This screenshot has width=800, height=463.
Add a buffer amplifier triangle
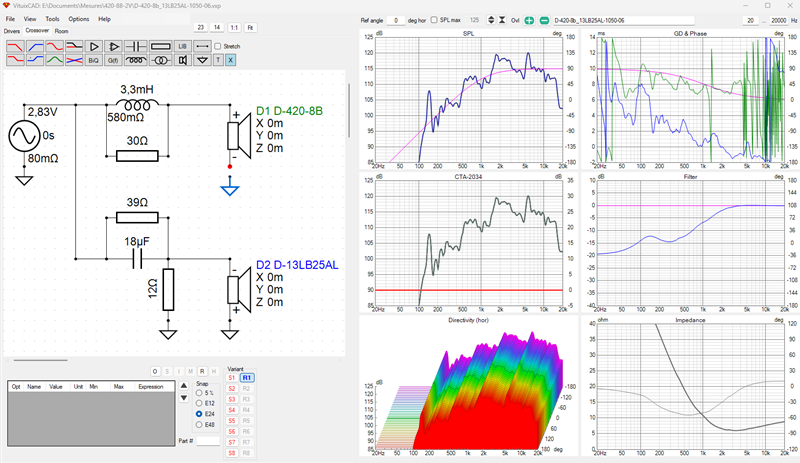click(x=94, y=46)
